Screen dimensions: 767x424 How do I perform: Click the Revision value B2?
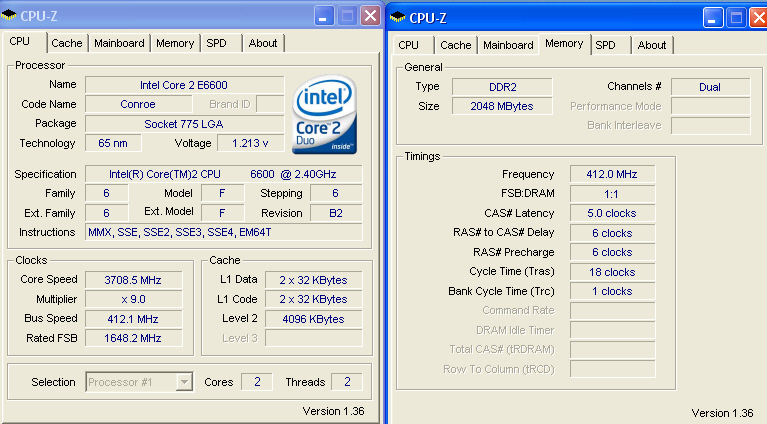(336, 213)
